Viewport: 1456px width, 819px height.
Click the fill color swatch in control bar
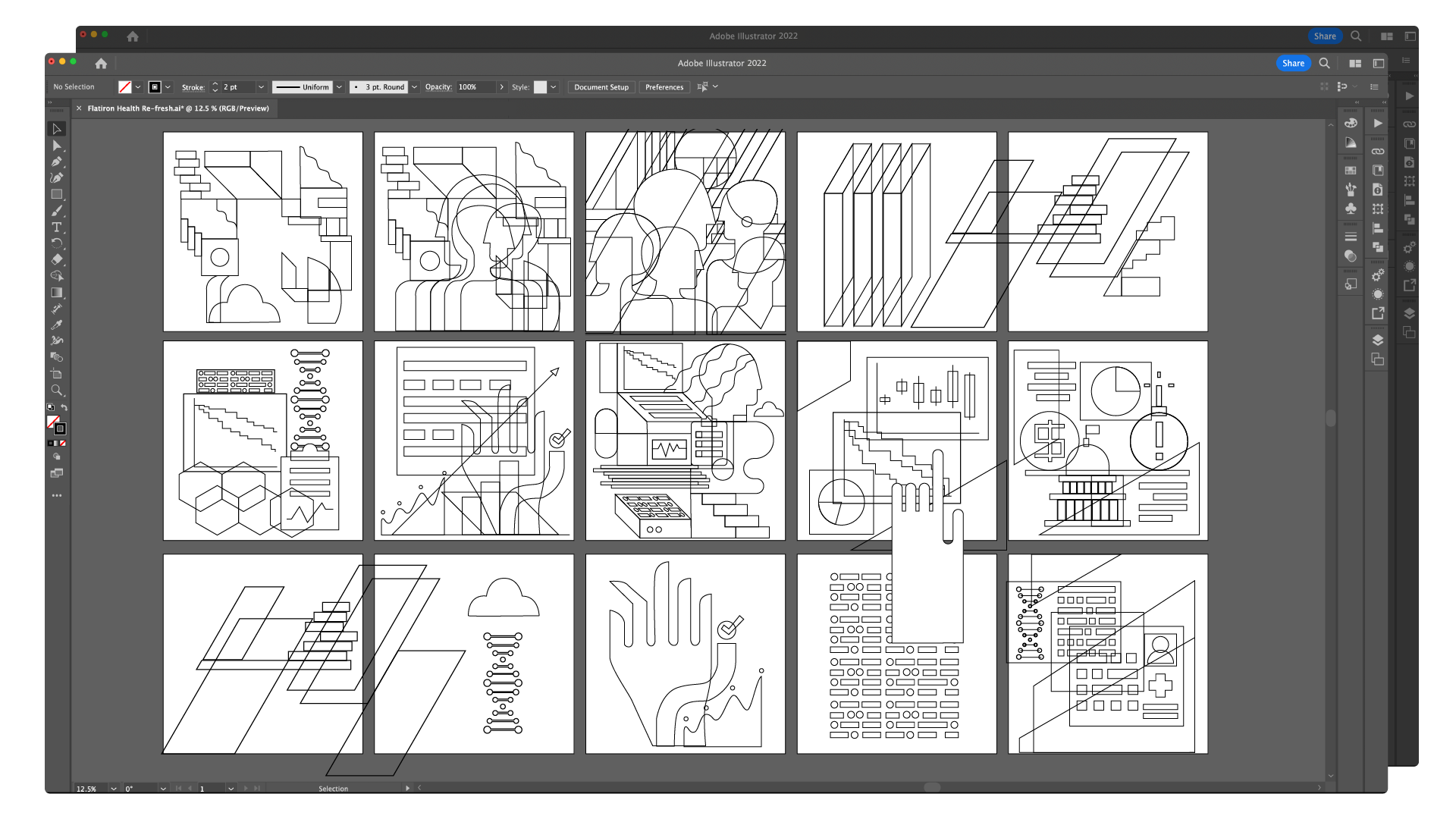[x=125, y=87]
